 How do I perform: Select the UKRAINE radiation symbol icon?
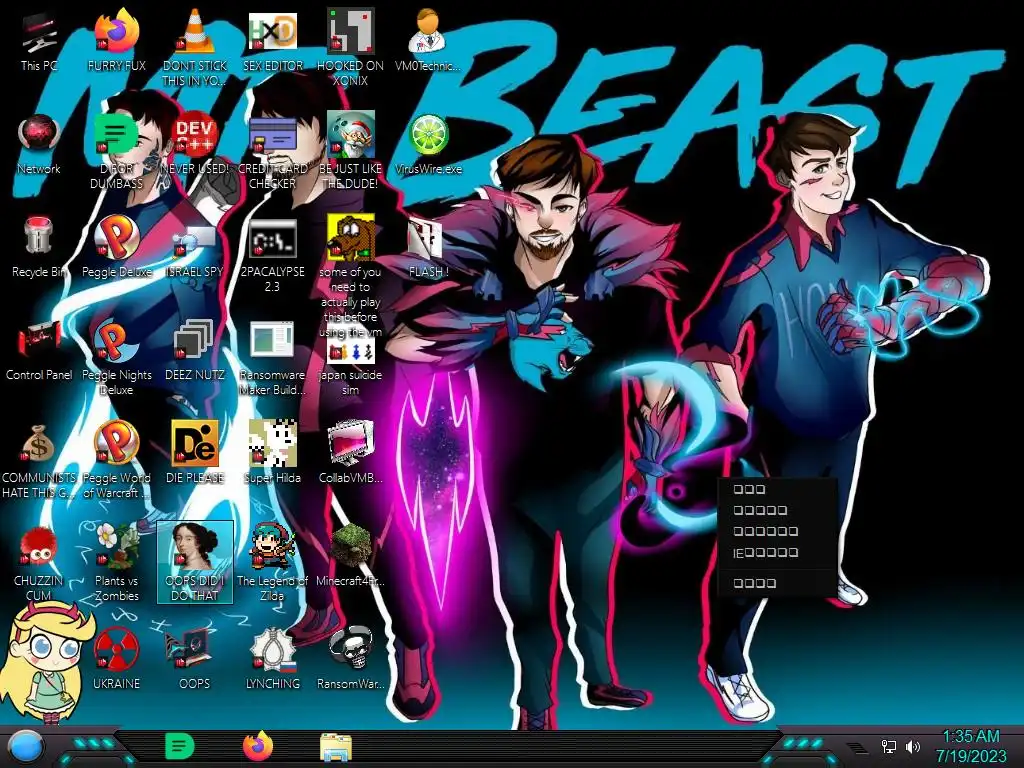116,658
